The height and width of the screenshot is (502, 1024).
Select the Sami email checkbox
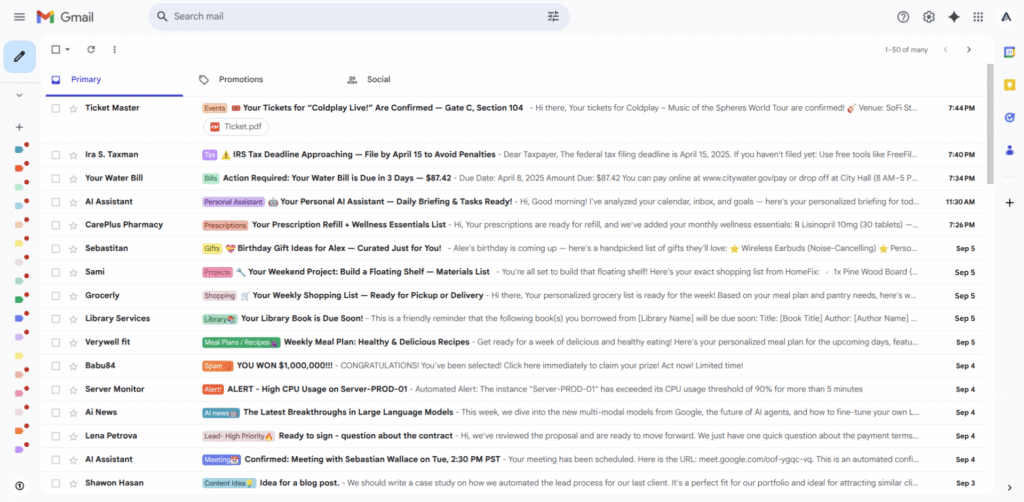(x=56, y=272)
